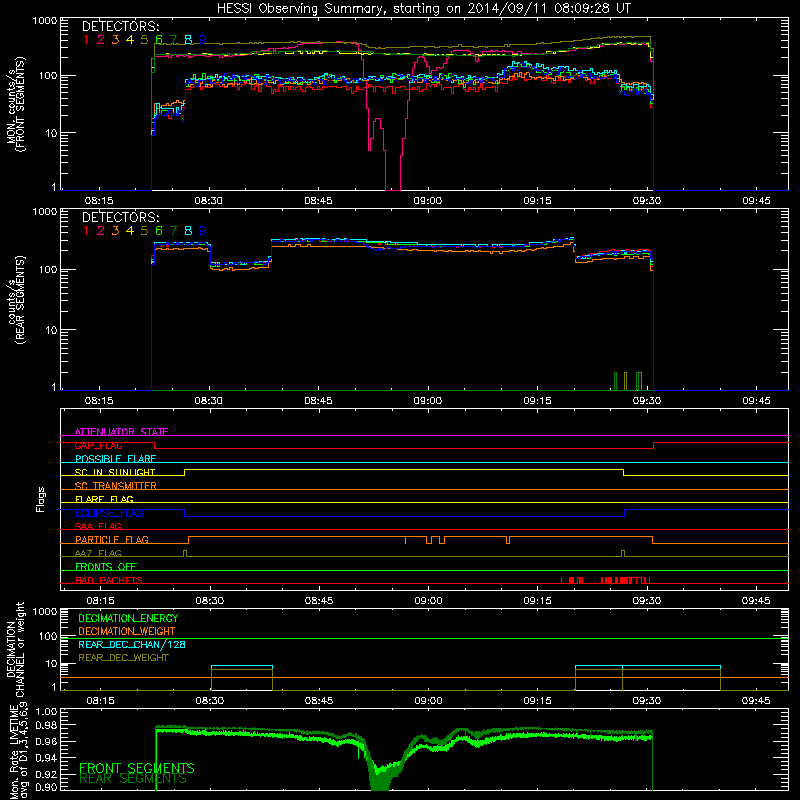The width and height of the screenshot is (800, 800).
Task: Click the DECIMATION CHANNEL or weight axis title
Action: pyautogui.click(x=15, y=649)
